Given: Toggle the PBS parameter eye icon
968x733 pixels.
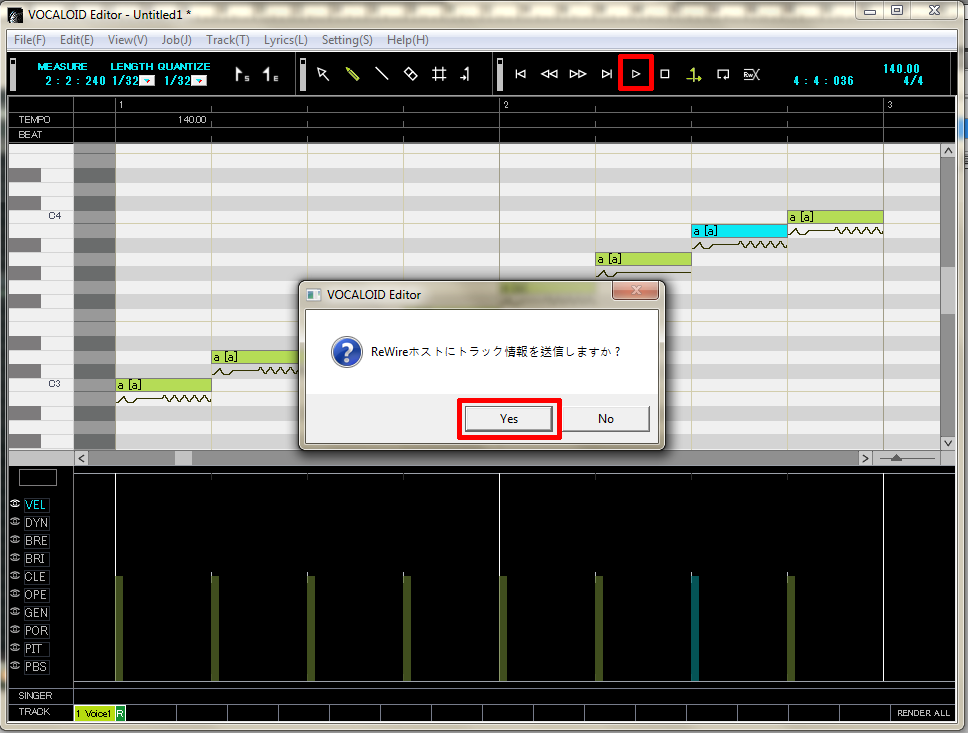Looking at the screenshot, I should (x=15, y=665).
